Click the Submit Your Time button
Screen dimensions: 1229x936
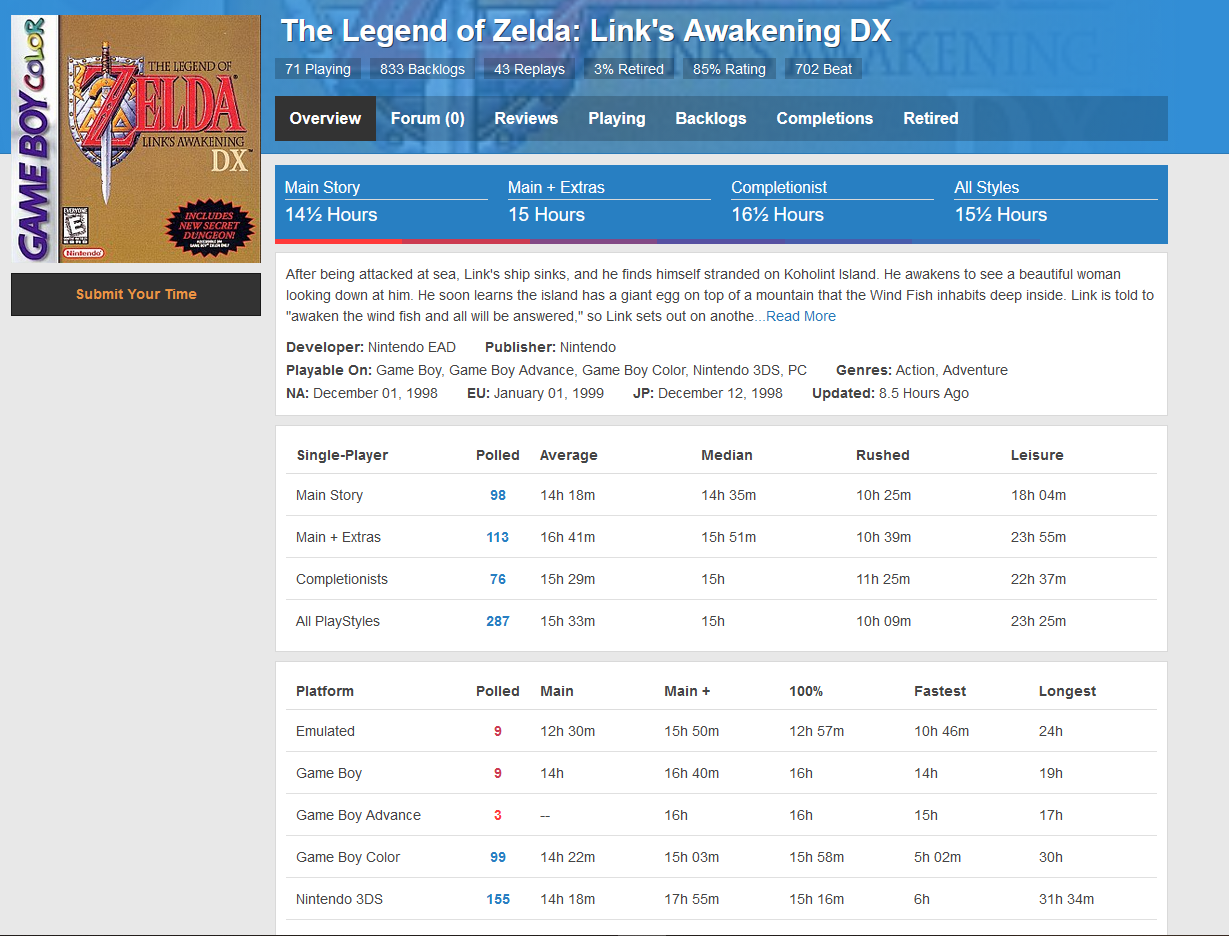tap(136, 294)
